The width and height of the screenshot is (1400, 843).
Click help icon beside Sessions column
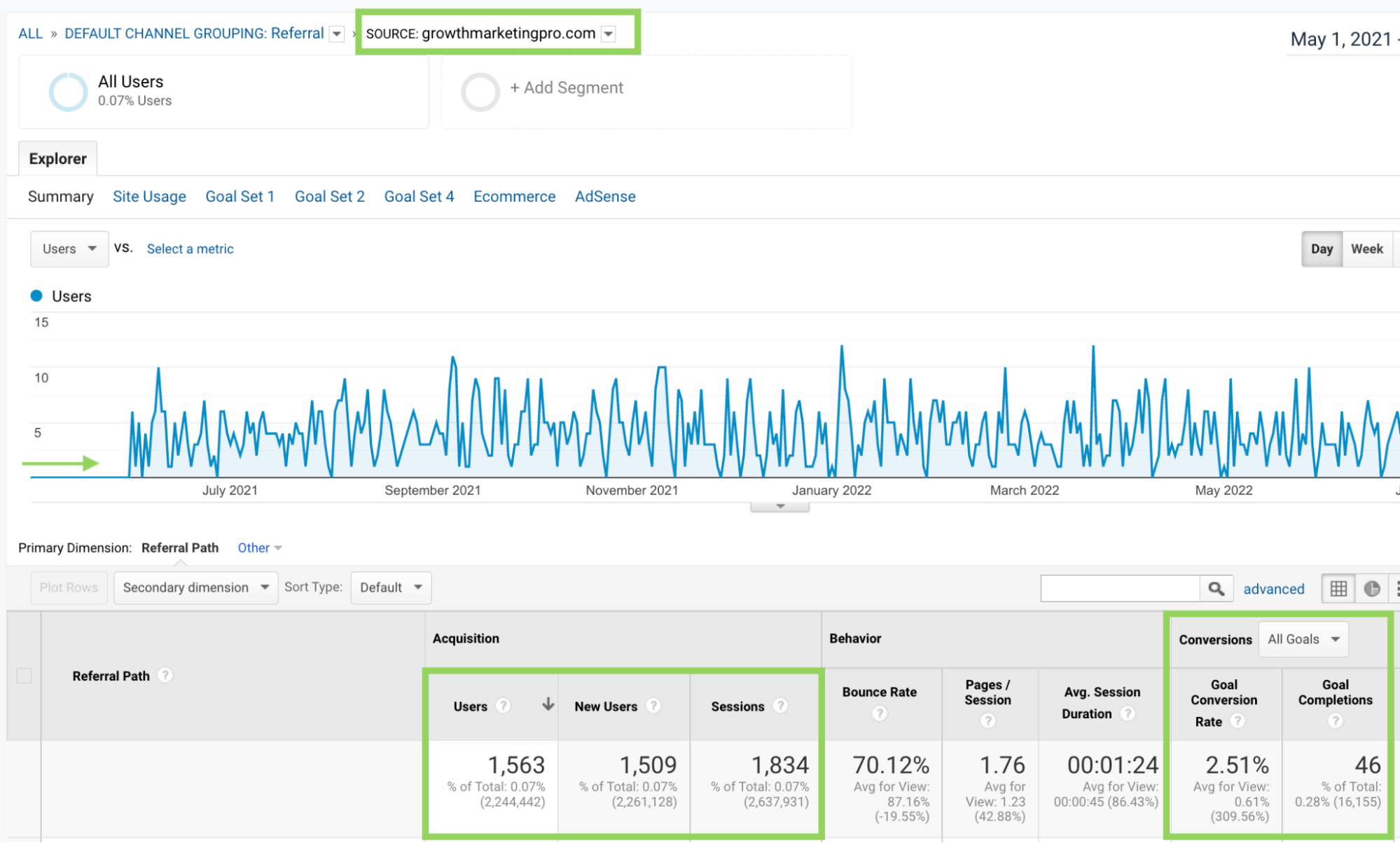(780, 706)
